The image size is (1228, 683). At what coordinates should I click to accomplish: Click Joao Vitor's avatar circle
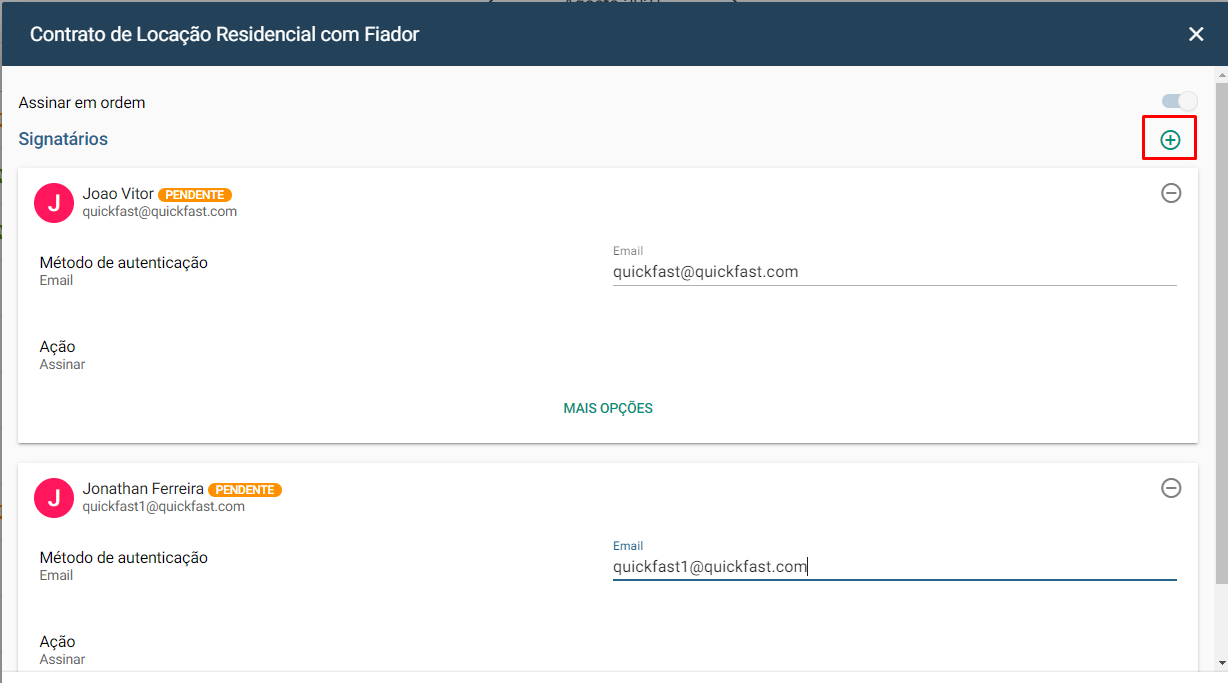click(54, 203)
